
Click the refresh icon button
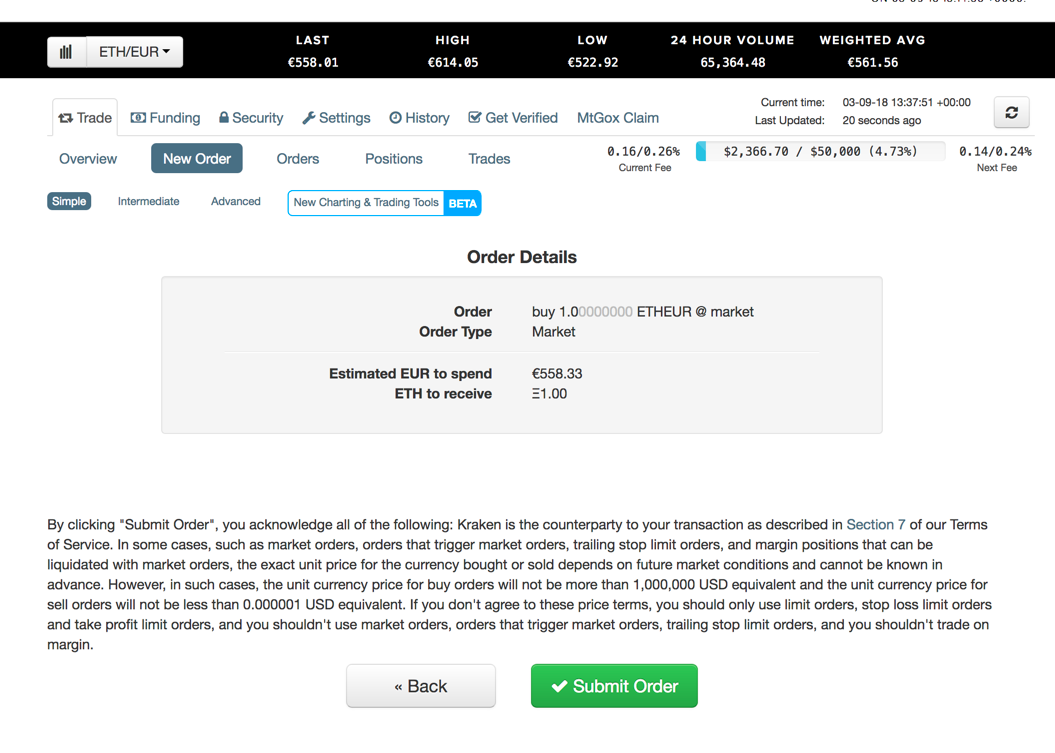click(1011, 112)
